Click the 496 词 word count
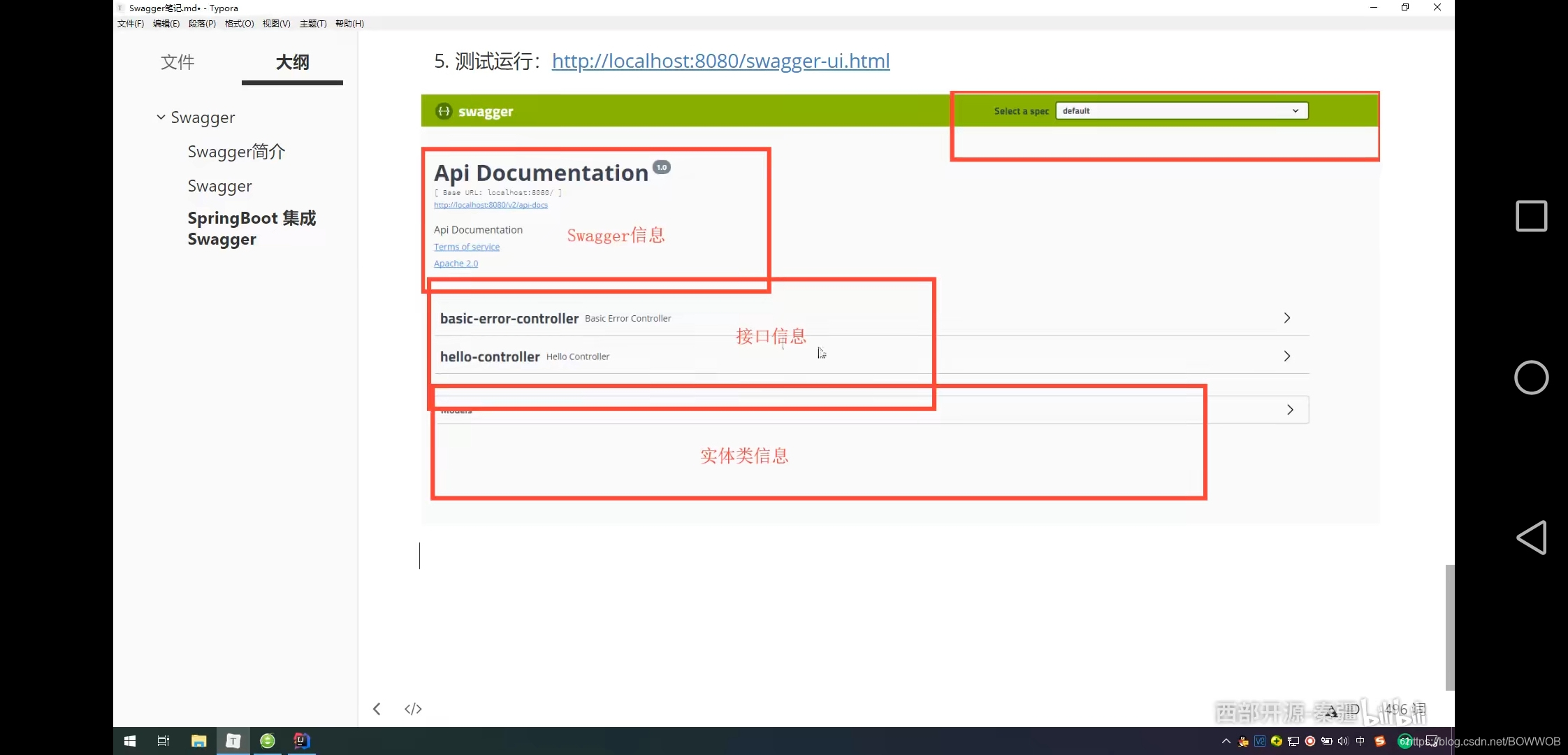 pos(1404,709)
